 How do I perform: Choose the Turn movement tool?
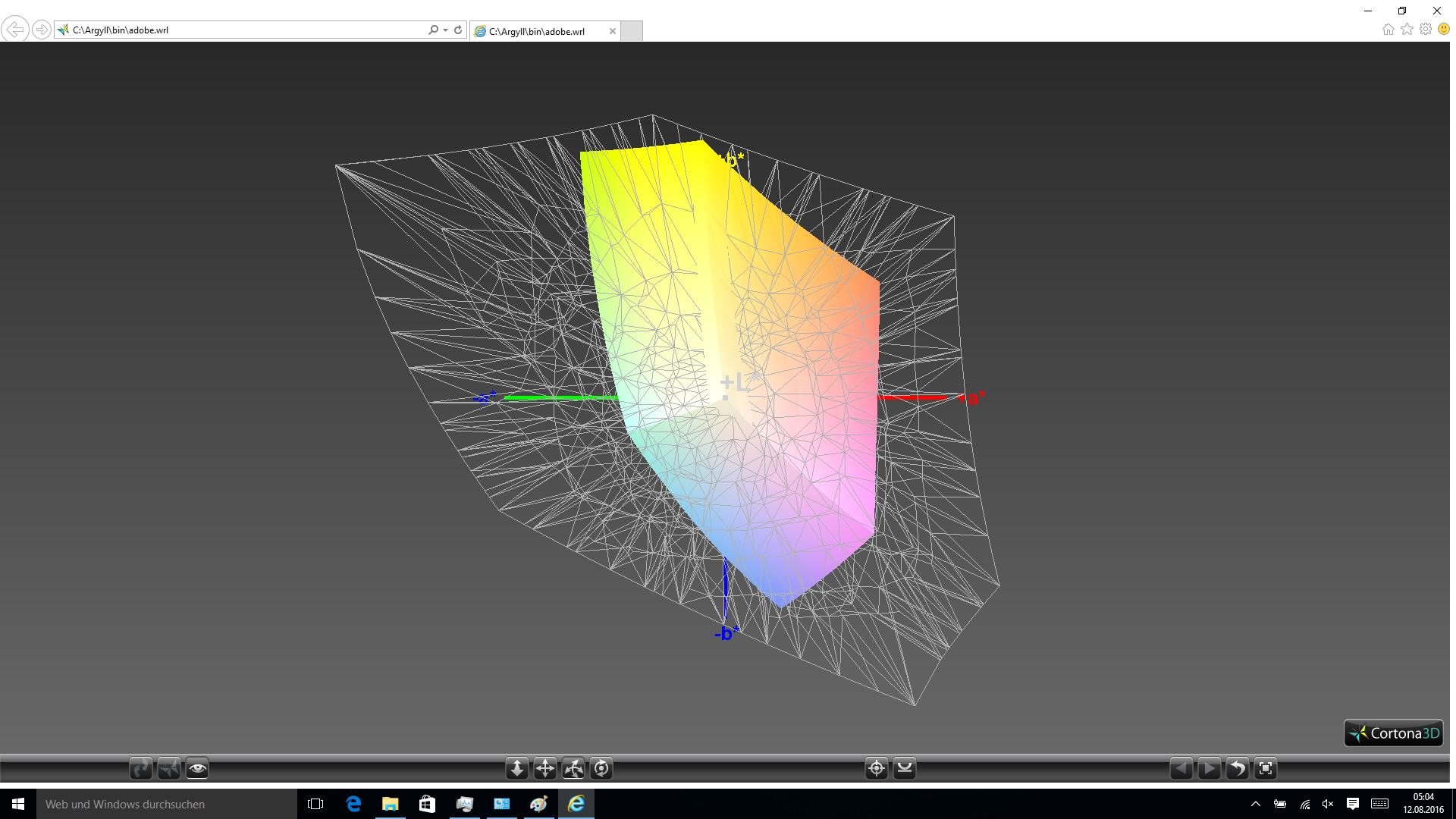tap(573, 768)
